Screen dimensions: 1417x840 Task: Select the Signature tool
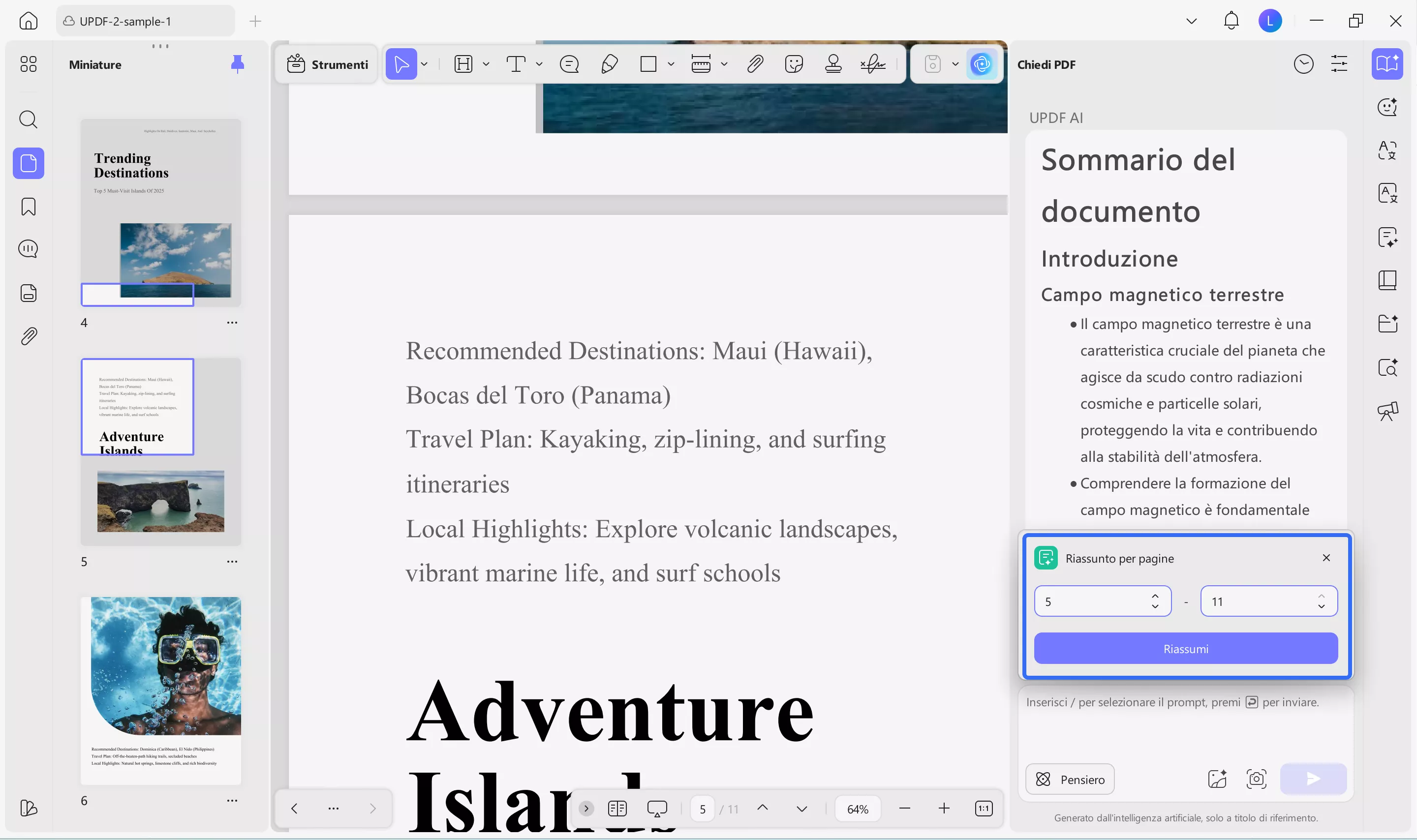(x=872, y=64)
